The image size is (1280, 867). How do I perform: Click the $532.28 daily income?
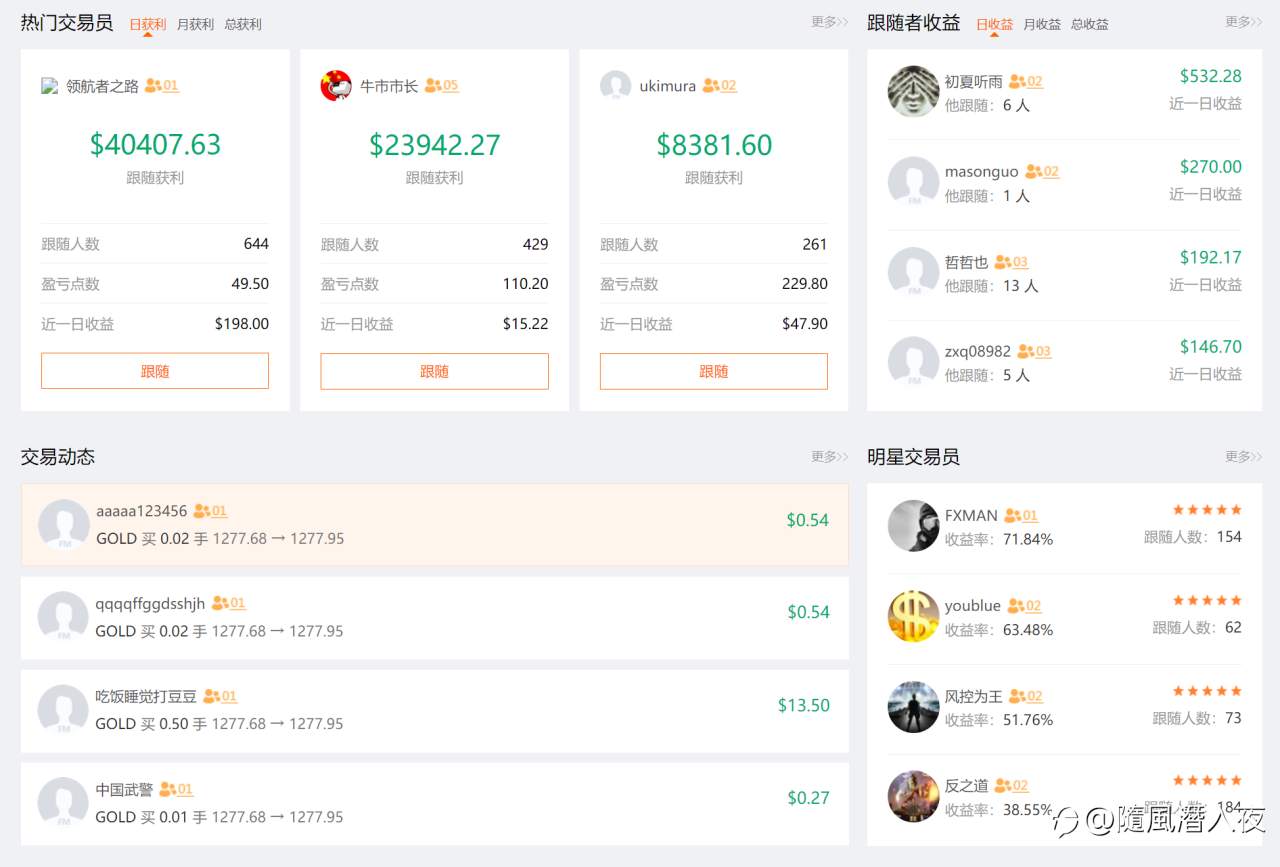[1210, 76]
